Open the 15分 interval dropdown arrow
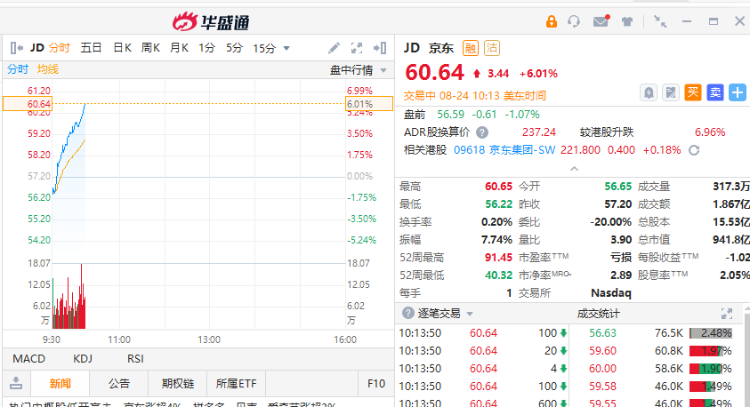Image resolution: width=750 pixels, height=407 pixels. coord(287,48)
